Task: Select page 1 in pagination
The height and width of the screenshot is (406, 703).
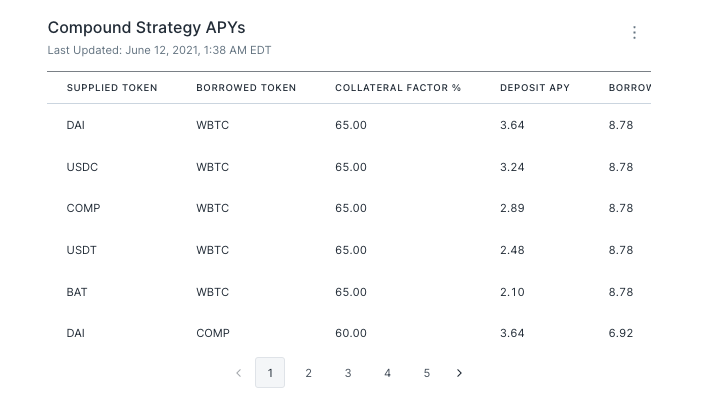Action: tap(270, 373)
